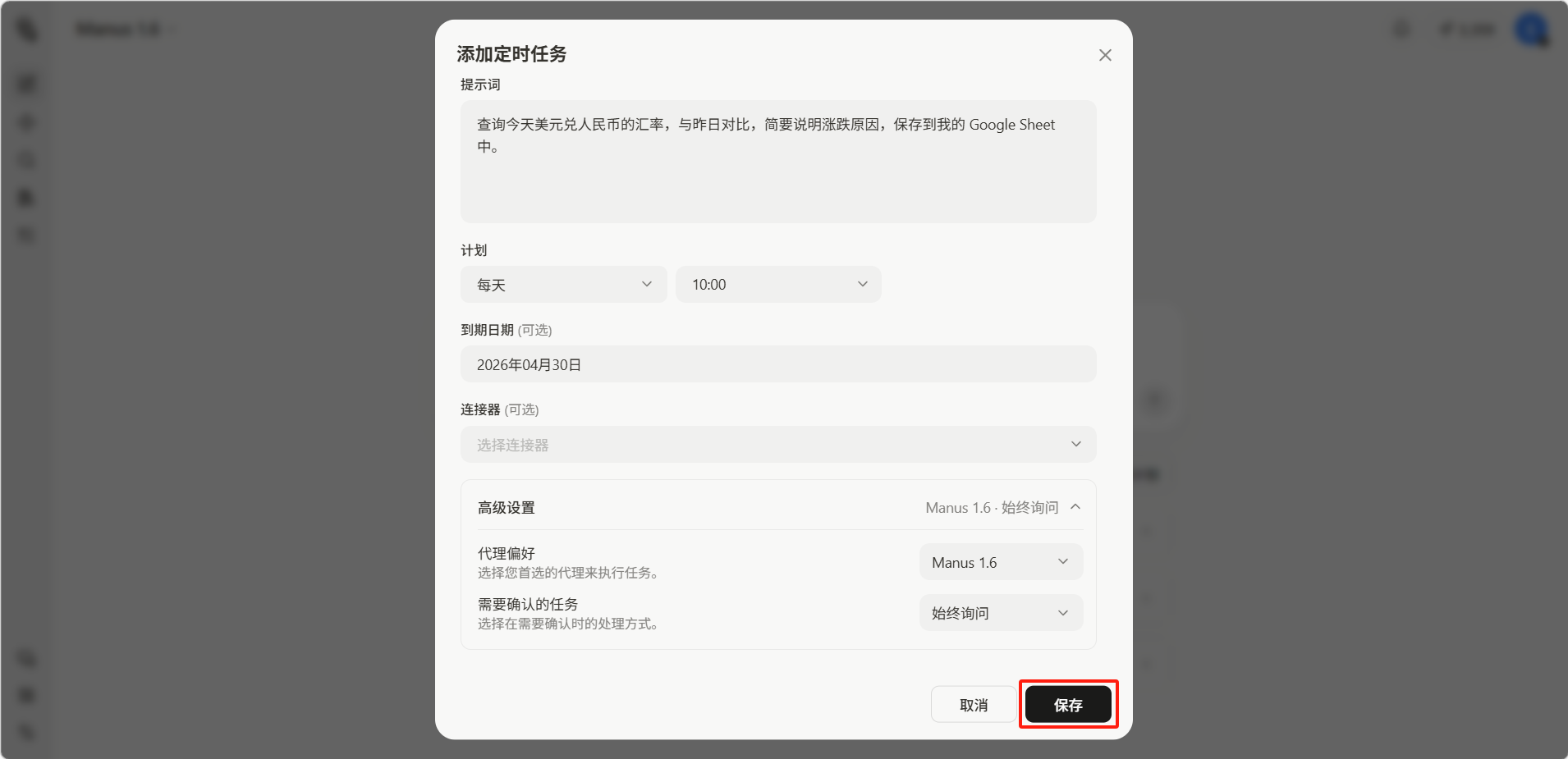Open the 每天 frequency dropdown

point(563,285)
